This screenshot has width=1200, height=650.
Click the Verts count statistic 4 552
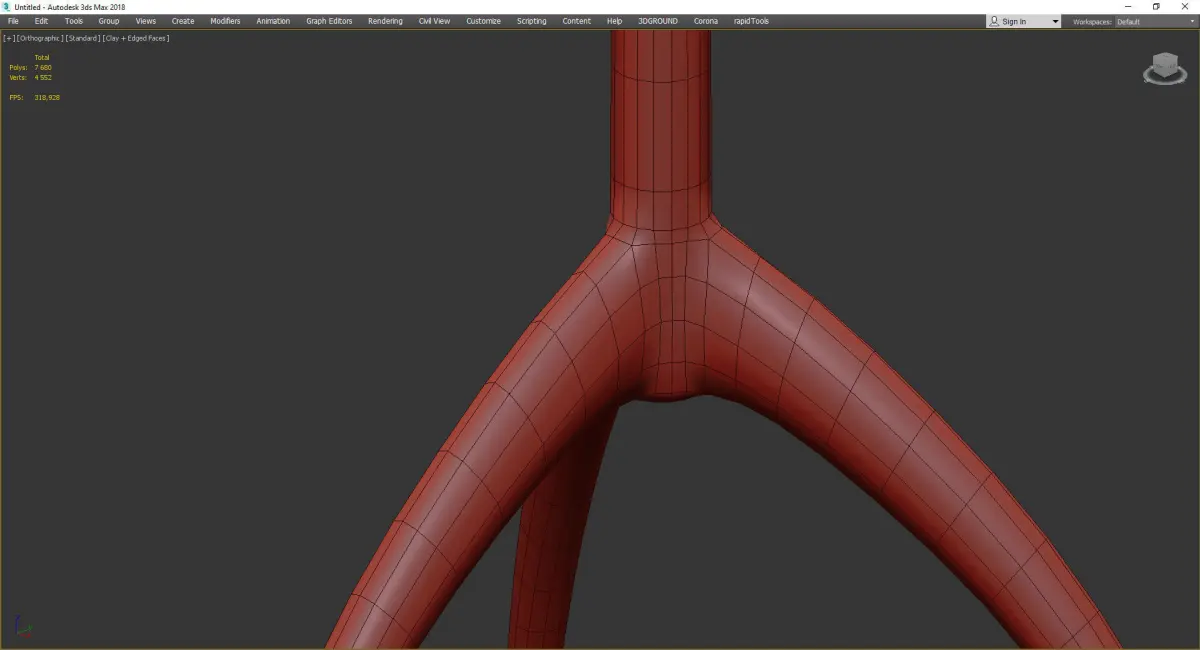point(43,77)
